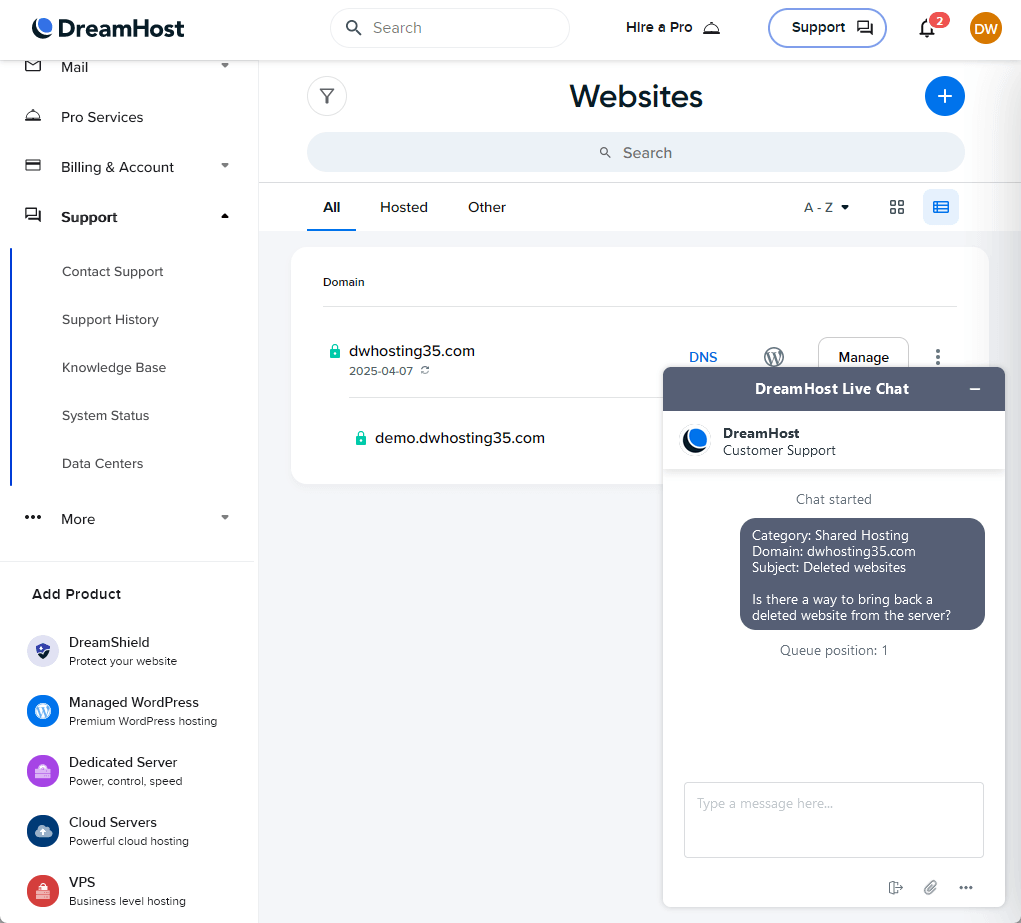Open the notifications bell
Viewport: 1021px width, 923px height.
coord(927,29)
